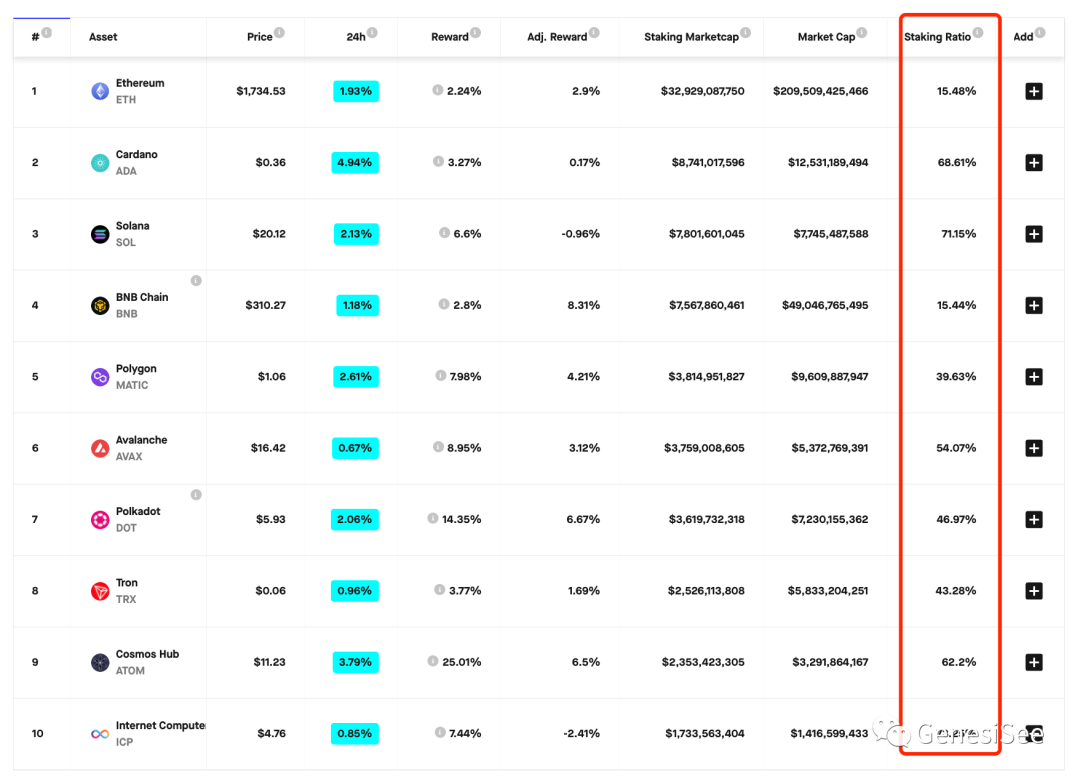Select Solana staking ratio 71.15% value

(958, 234)
